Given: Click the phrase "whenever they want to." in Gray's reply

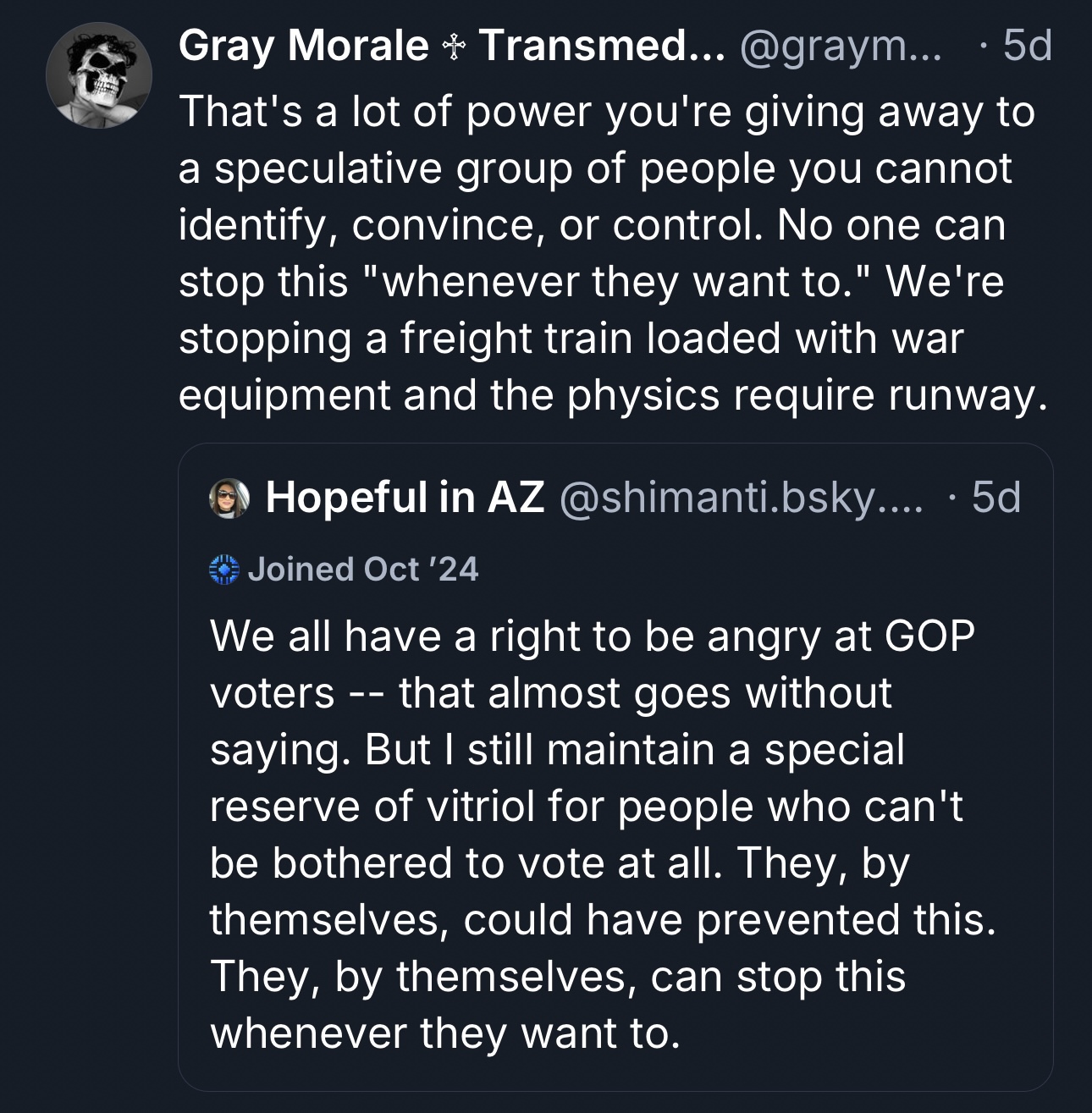Looking at the screenshot, I should (x=618, y=282).
